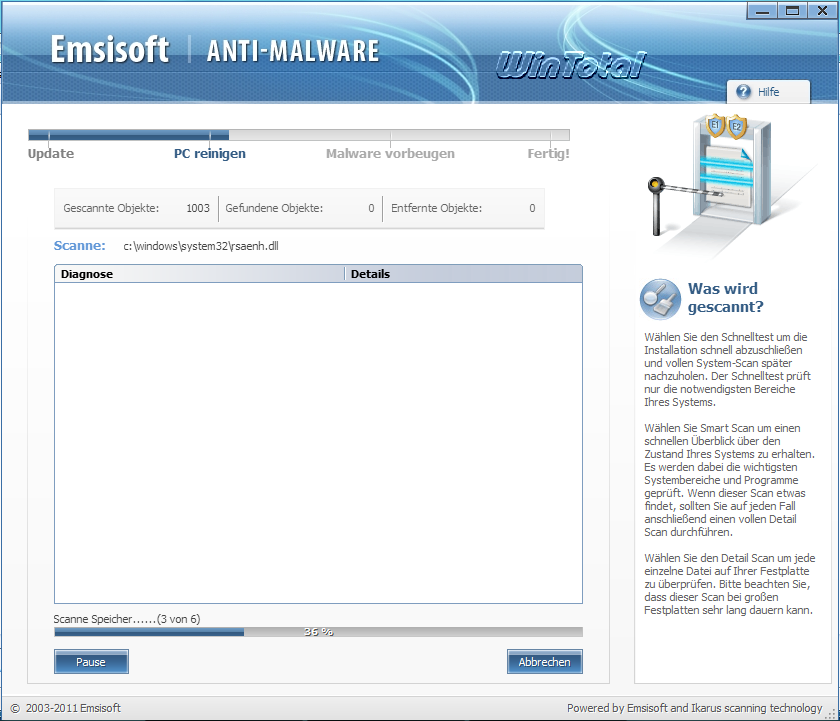Click the question mark help icon
Screen dimensions: 840x721
click(x=743, y=92)
